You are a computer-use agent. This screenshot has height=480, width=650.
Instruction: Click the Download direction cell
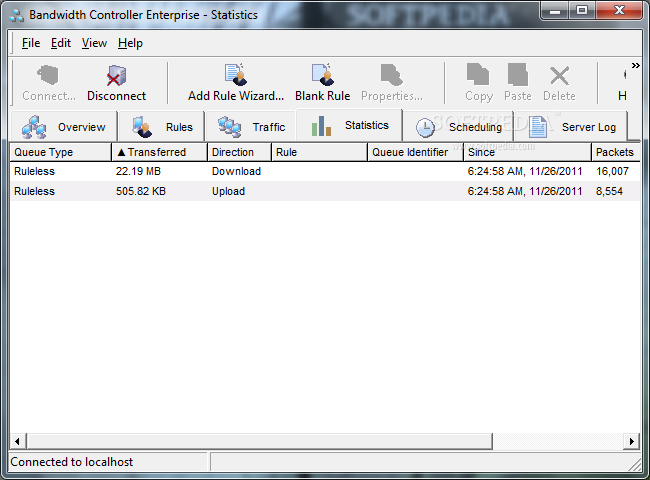point(236,171)
